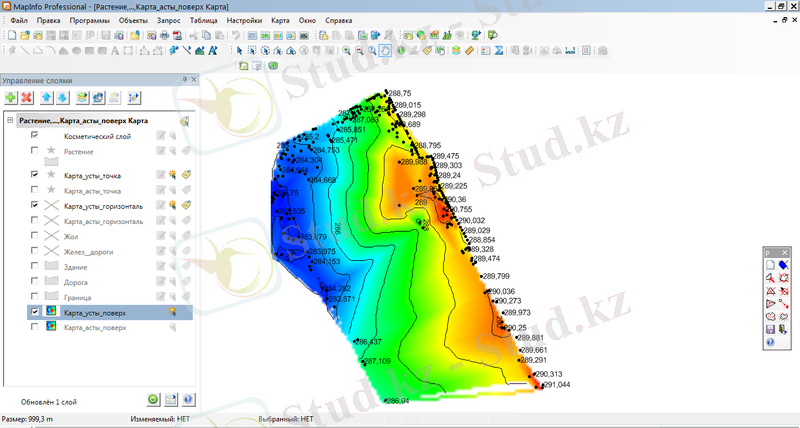Open the Таблица menu

(202, 20)
